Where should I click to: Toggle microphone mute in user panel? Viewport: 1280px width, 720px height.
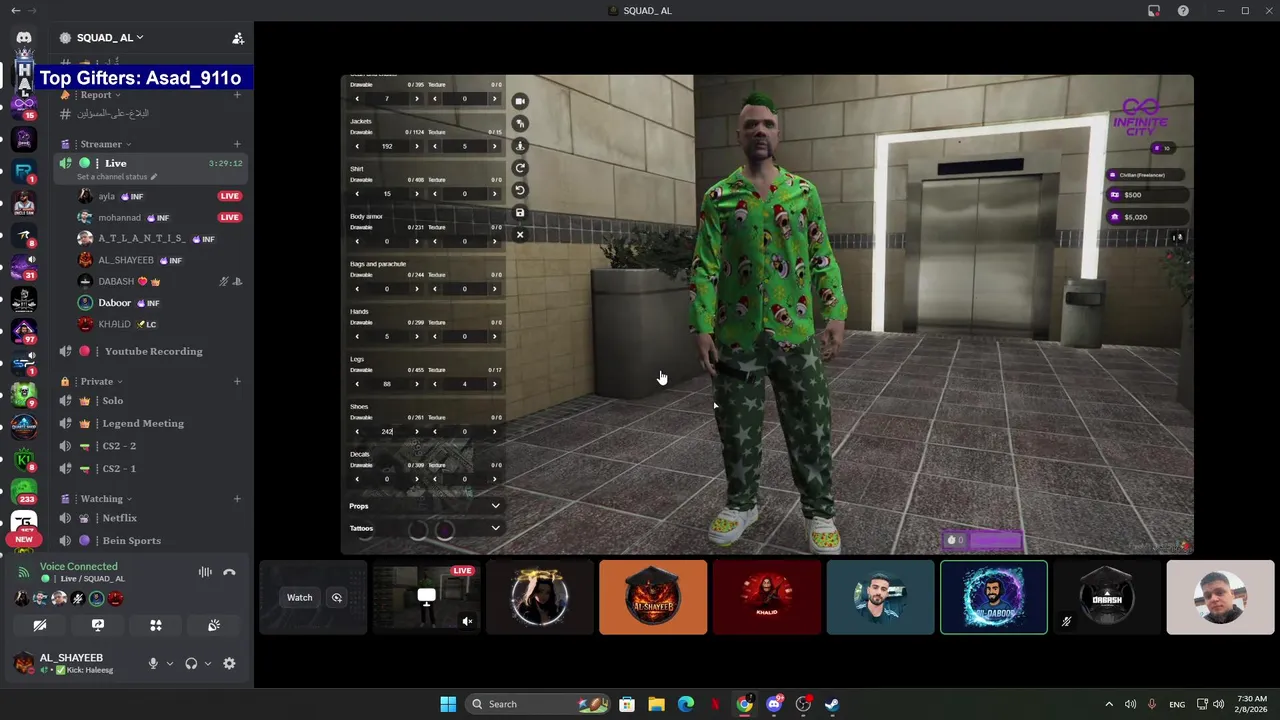pyautogui.click(x=153, y=663)
